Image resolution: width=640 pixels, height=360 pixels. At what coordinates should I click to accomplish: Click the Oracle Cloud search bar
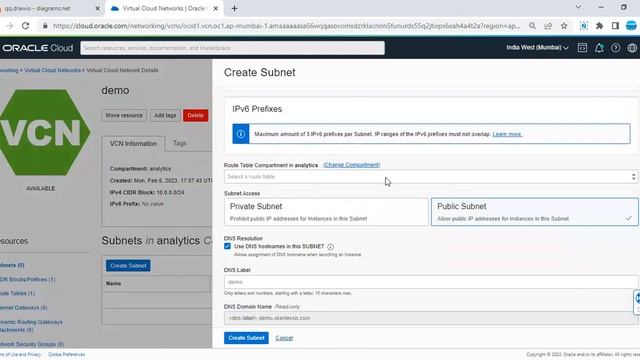[x=233, y=48]
